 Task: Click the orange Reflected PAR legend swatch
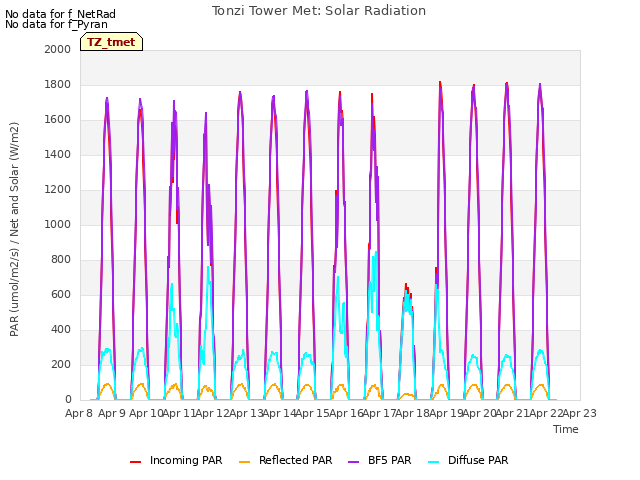[244, 462]
